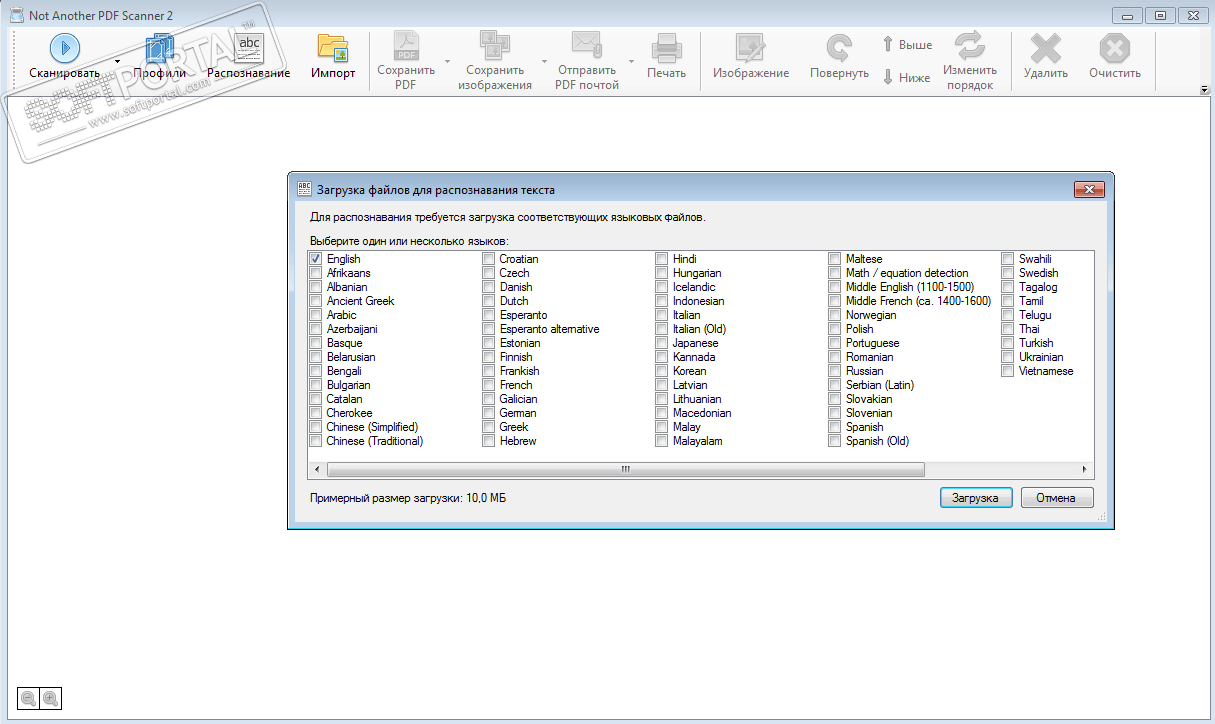Zoom in with the plus magnifier
1215x724 pixels.
click(x=49, y=698)
